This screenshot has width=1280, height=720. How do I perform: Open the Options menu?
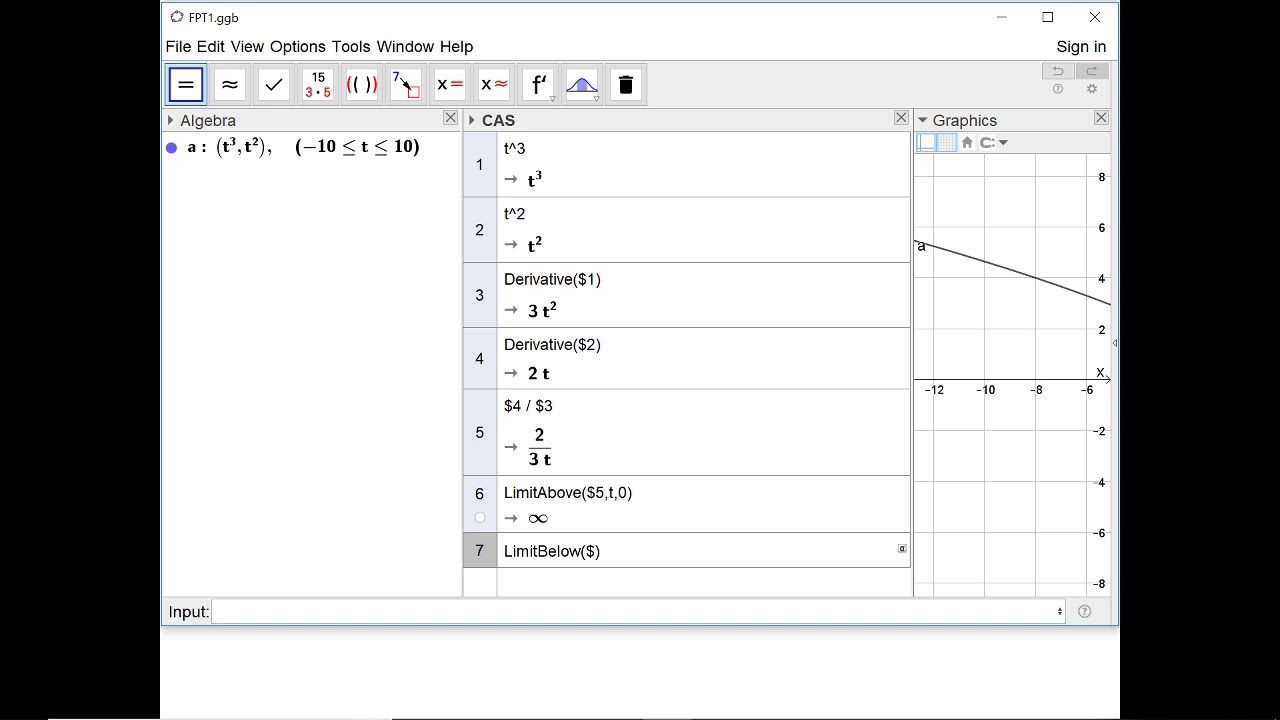click(x=298, y=47)
